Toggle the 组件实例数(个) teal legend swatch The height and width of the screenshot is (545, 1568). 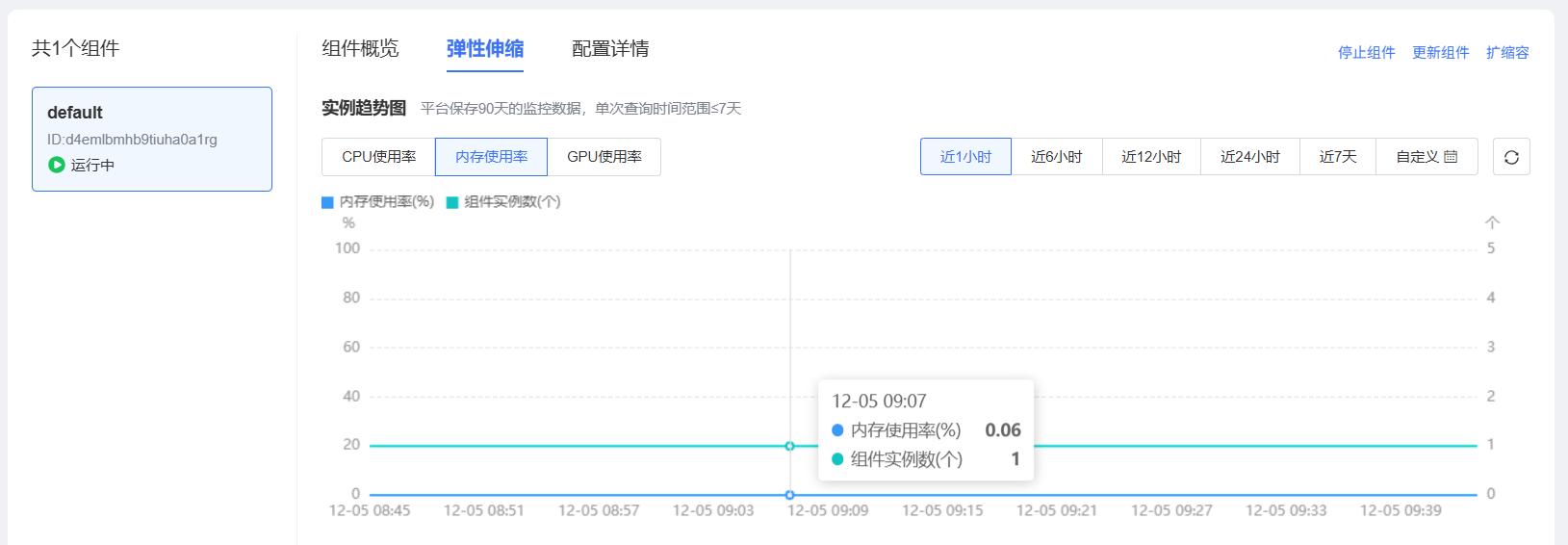pos(452,202)
